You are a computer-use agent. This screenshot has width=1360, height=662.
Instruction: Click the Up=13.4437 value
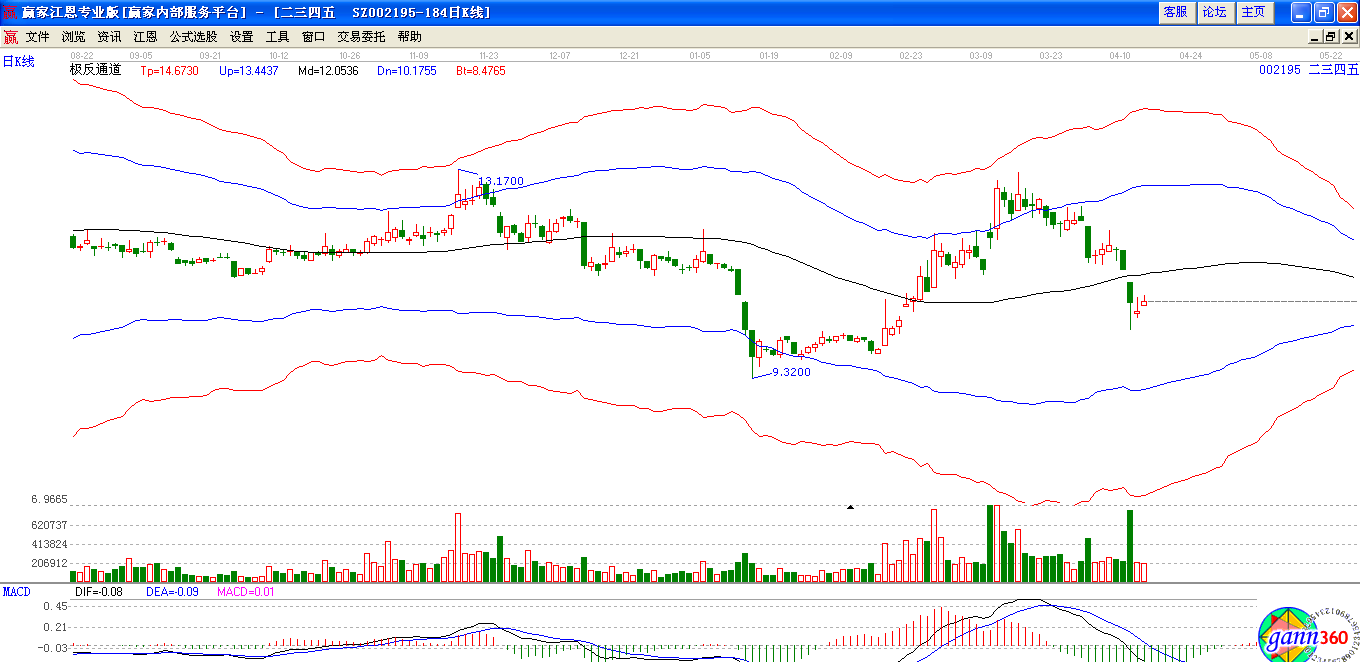(248, 71)
